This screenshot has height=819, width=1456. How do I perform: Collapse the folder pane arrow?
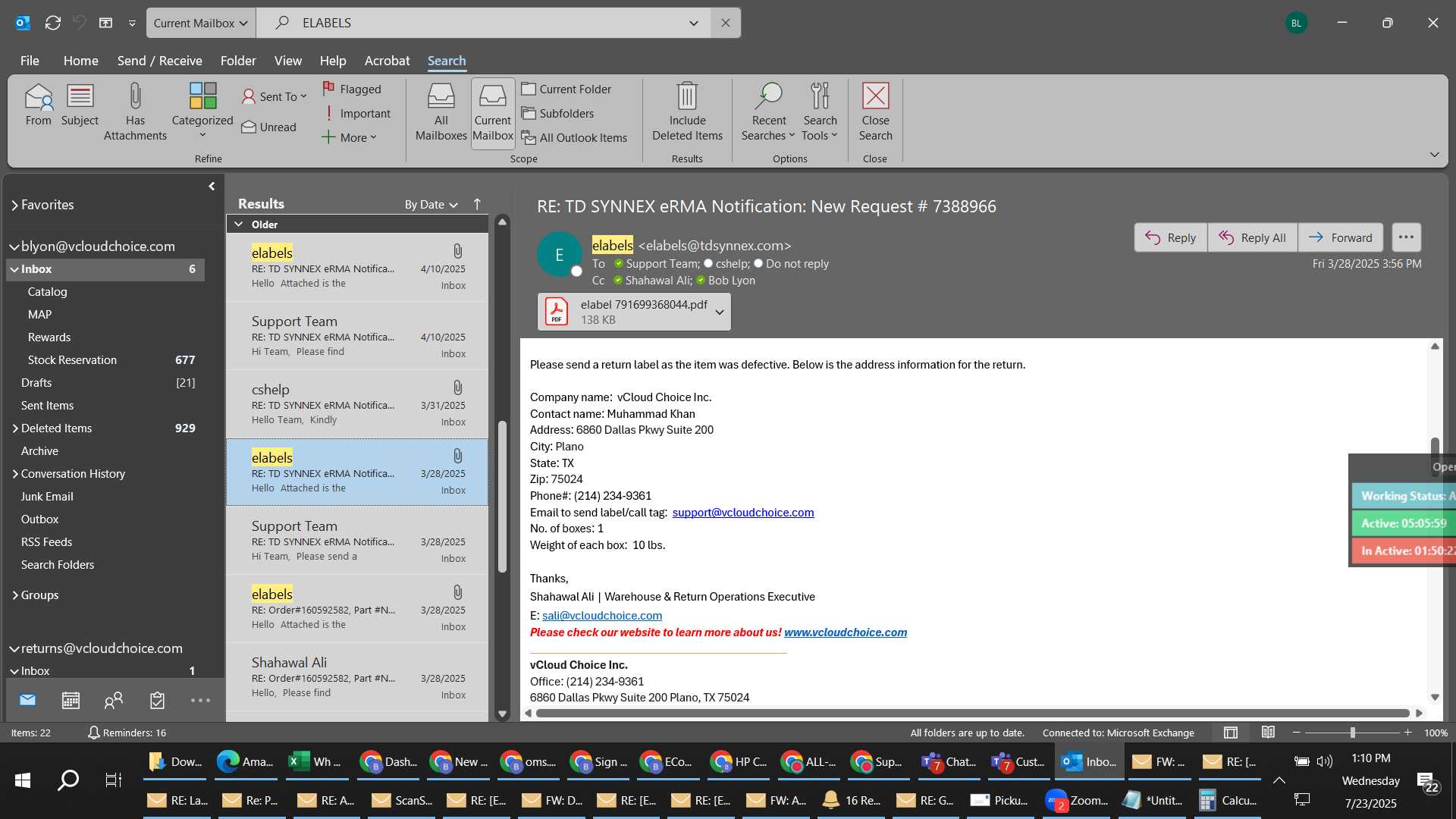(212, 186)
